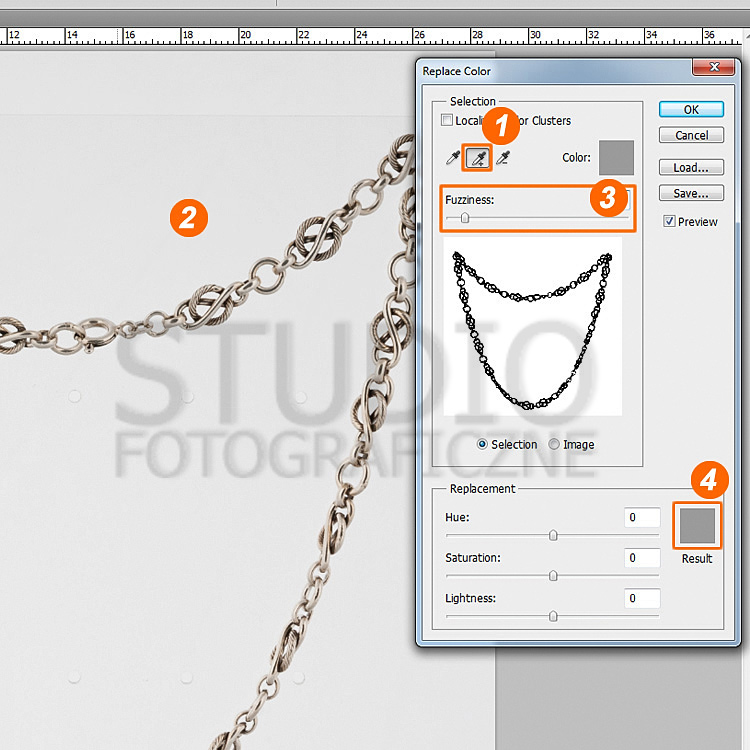Toggle the Preview checkbox
Image resolution: width=750 pixels, height=750 pixels.
coord(670,221)
